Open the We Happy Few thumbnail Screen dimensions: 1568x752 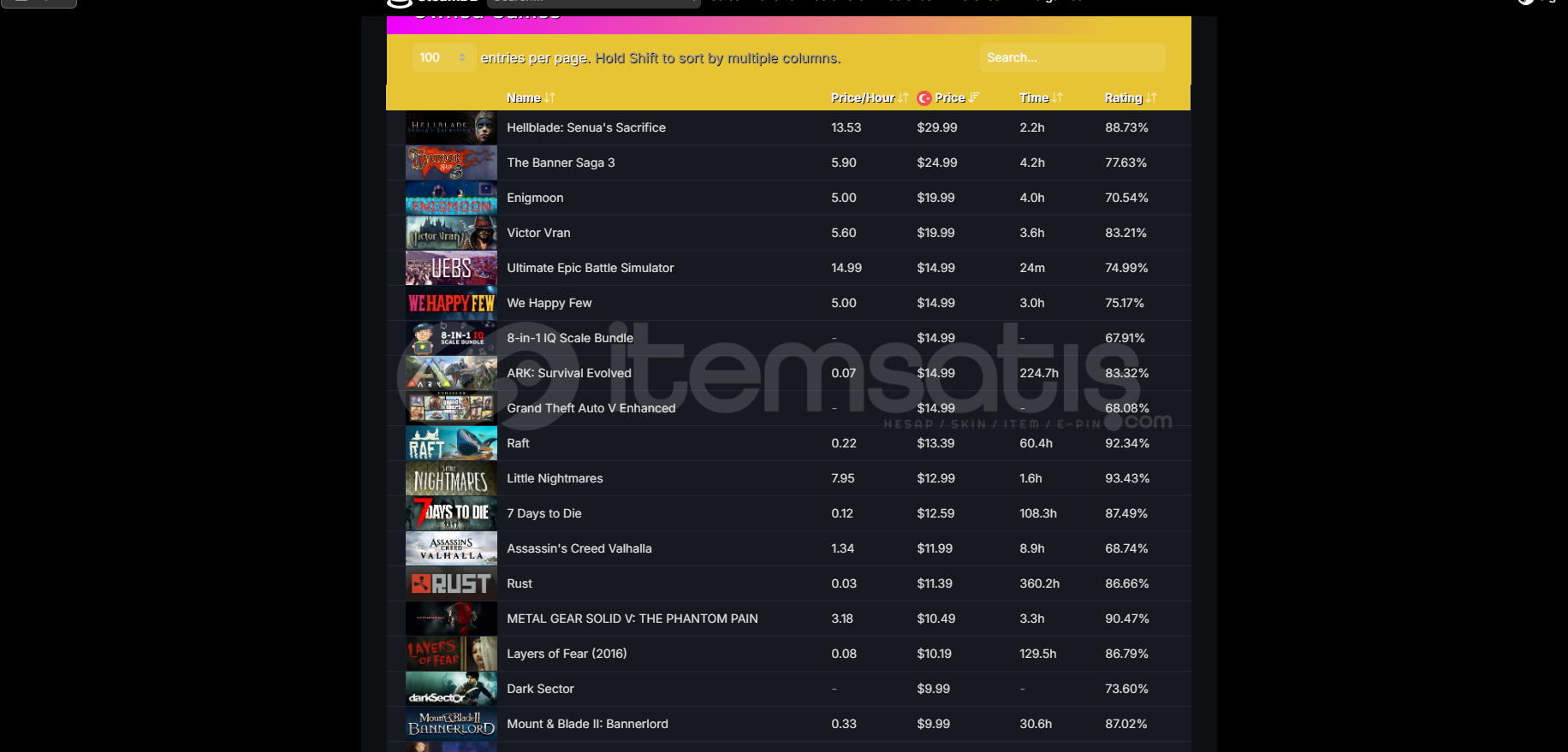[451, 303]
